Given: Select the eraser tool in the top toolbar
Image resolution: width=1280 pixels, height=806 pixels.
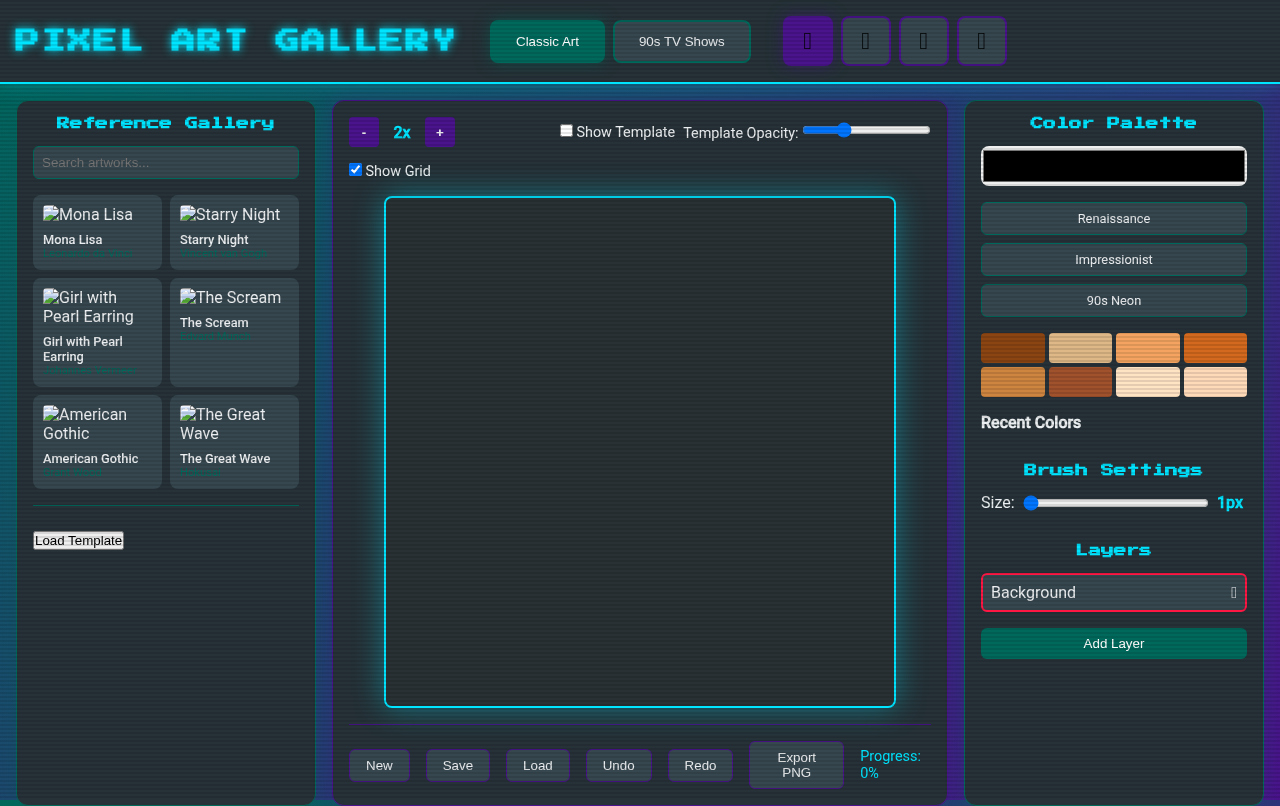Looking at the screenshot, I should click(866, 40).
